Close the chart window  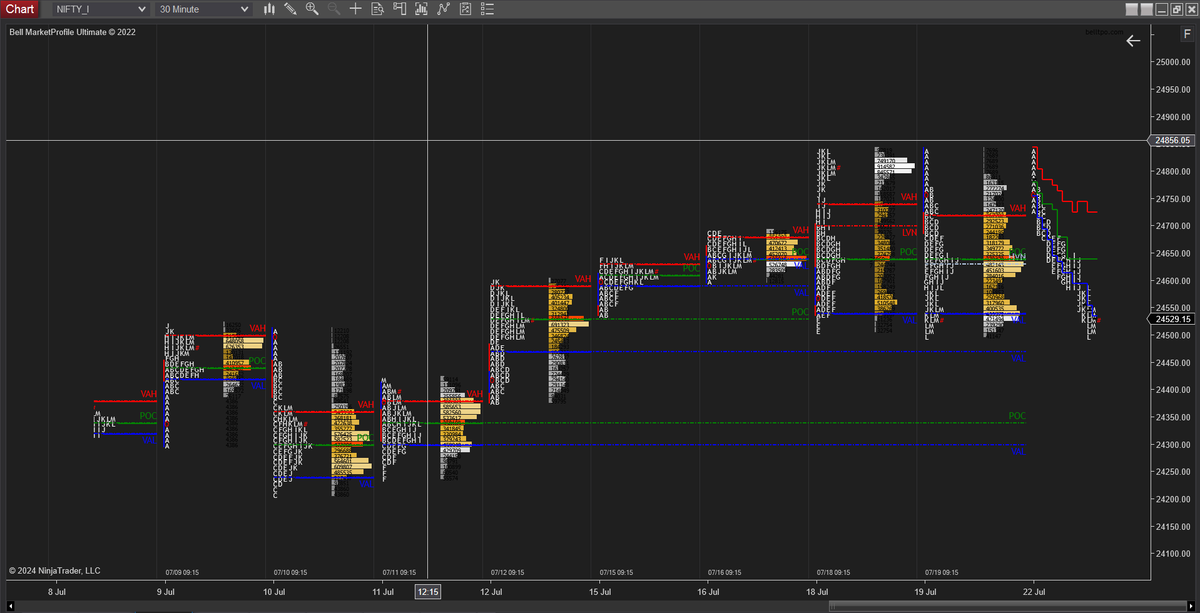[x=1190, y=9]
